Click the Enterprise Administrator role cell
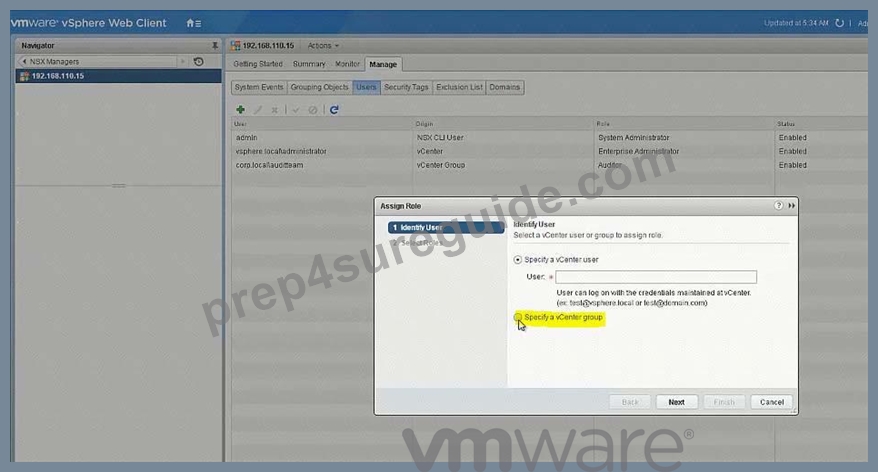 coord(638,152)
